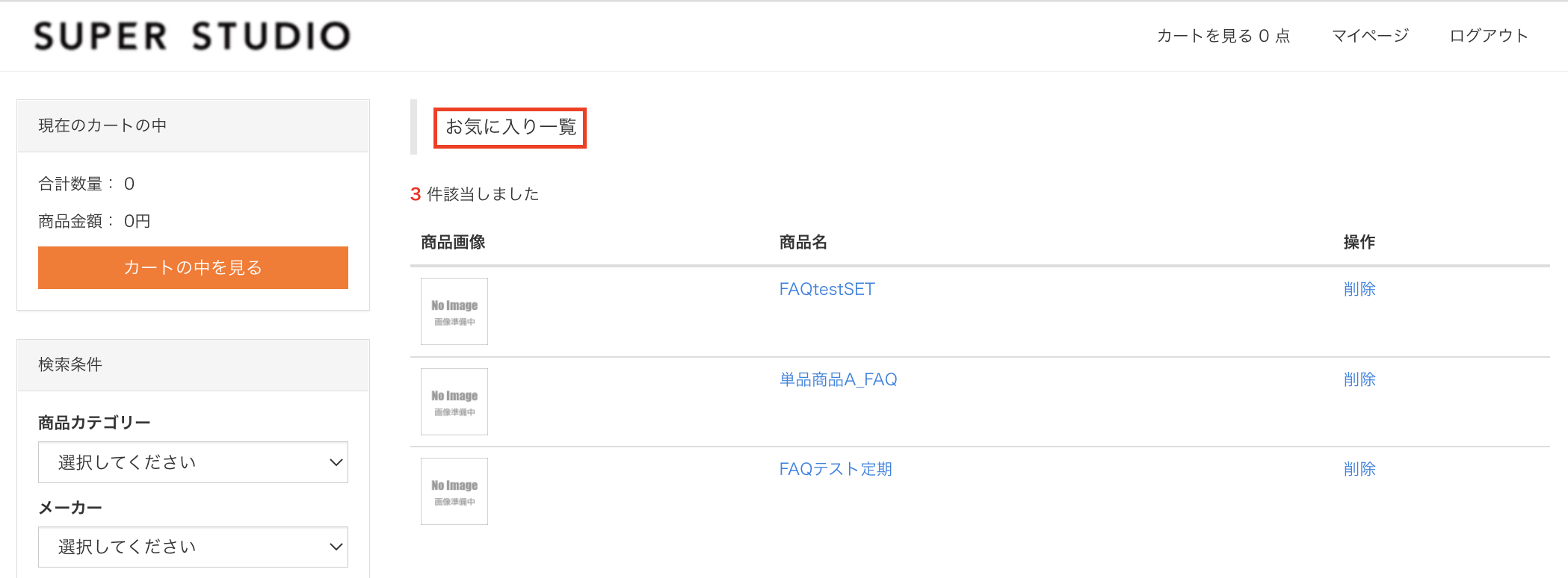Open the FAQtestSET No Image thumbnail
1568x578 pixels.
click(x=454, y=311)
